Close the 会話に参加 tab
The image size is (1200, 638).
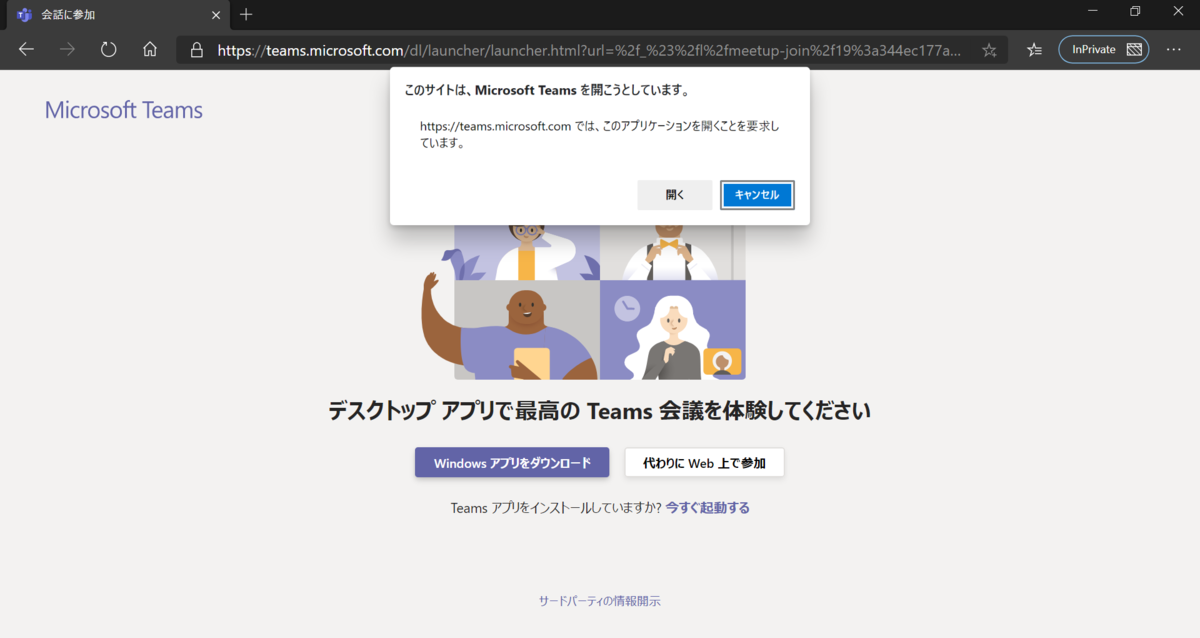coord(216,15)
